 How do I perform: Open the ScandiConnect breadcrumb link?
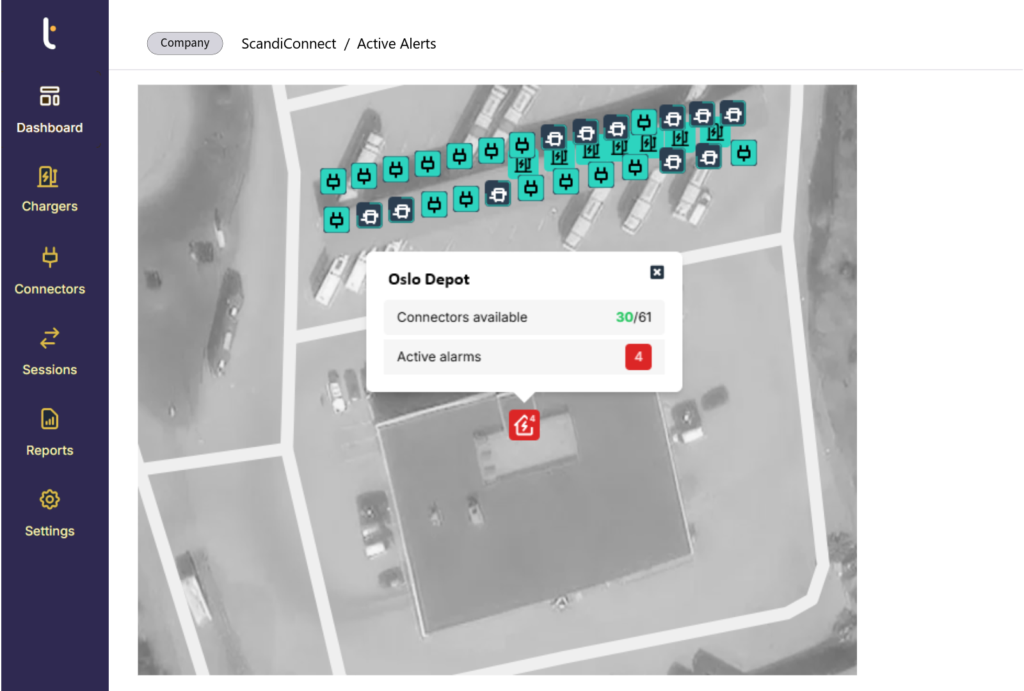point(288,43)
